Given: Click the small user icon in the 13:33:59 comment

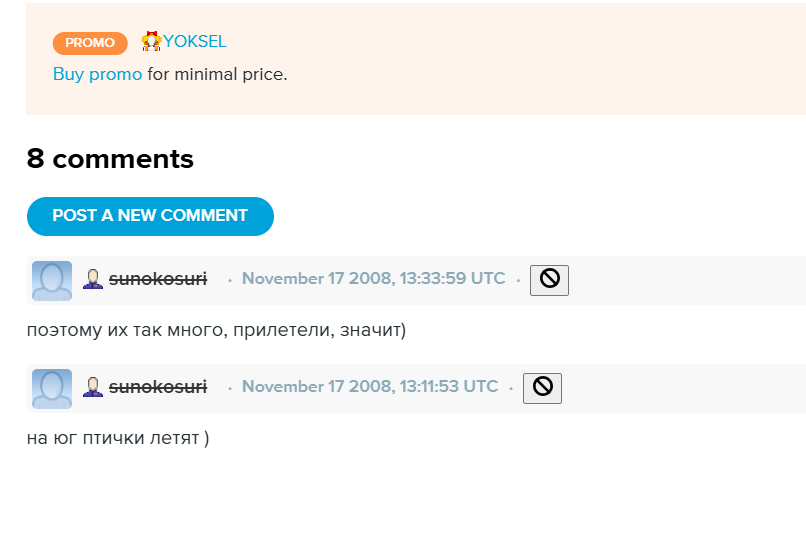Looking at the screenshot, I should (x=93, y=279).
